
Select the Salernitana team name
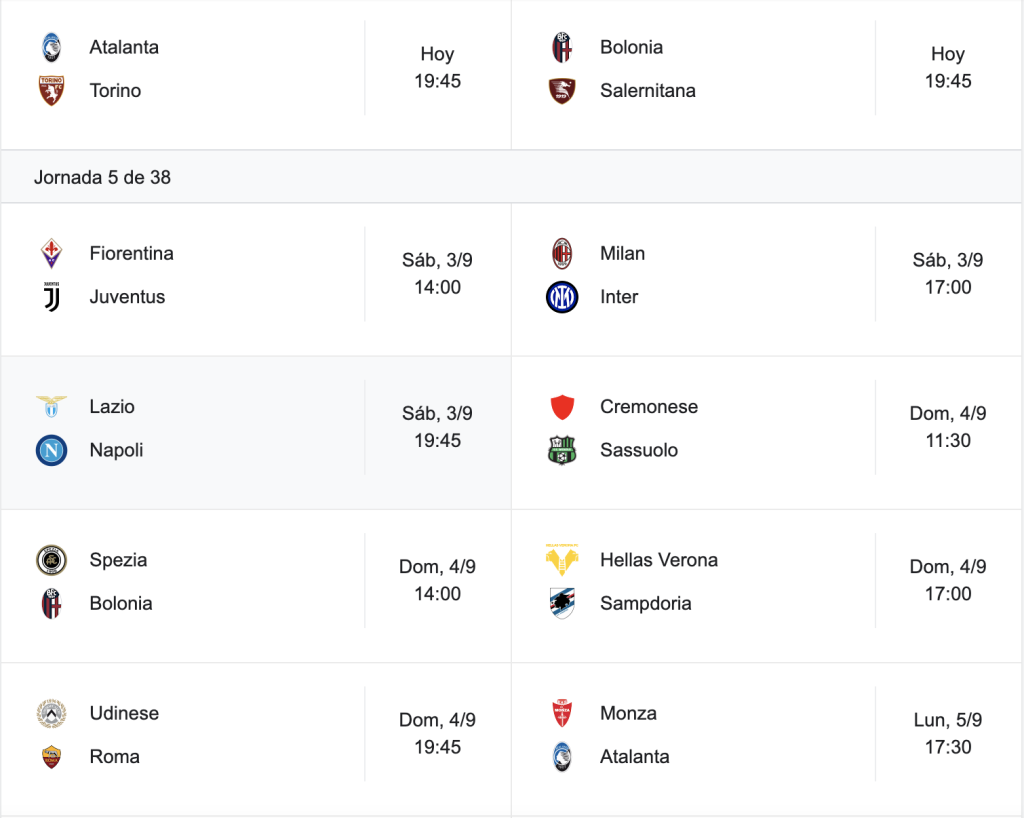648,91
